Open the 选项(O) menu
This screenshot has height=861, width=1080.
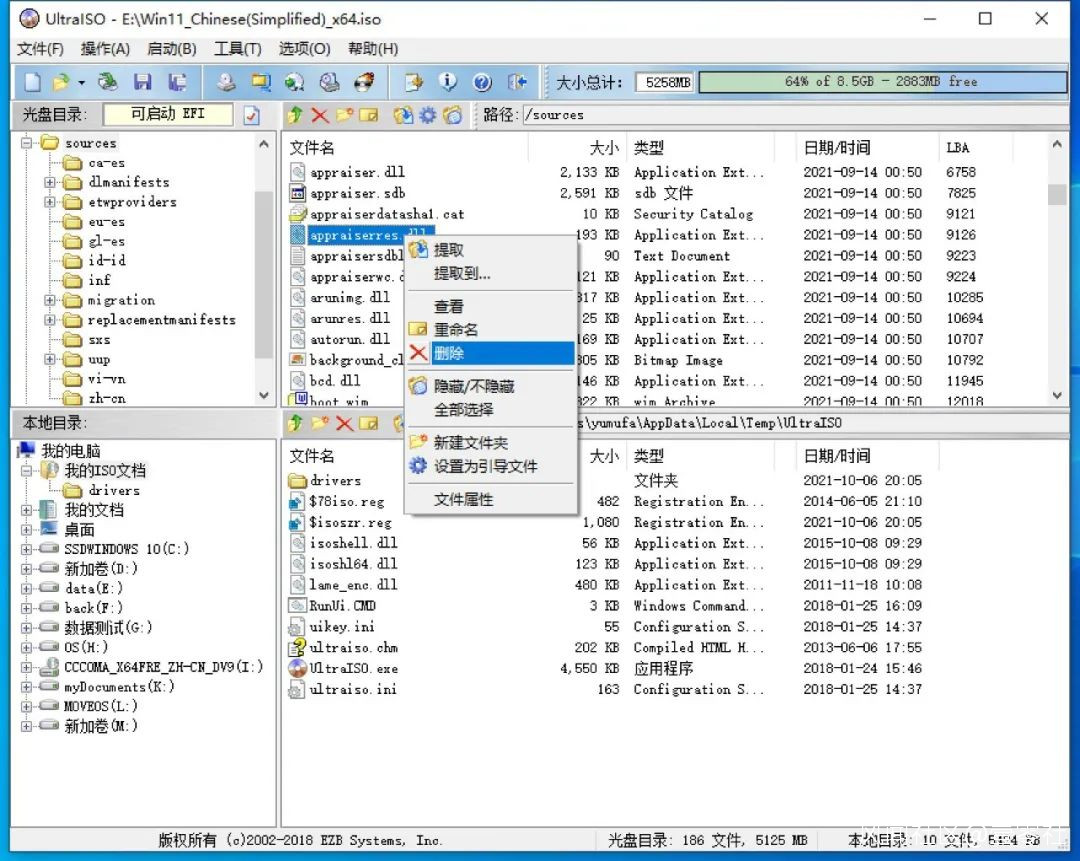click(x=304, y=49)
